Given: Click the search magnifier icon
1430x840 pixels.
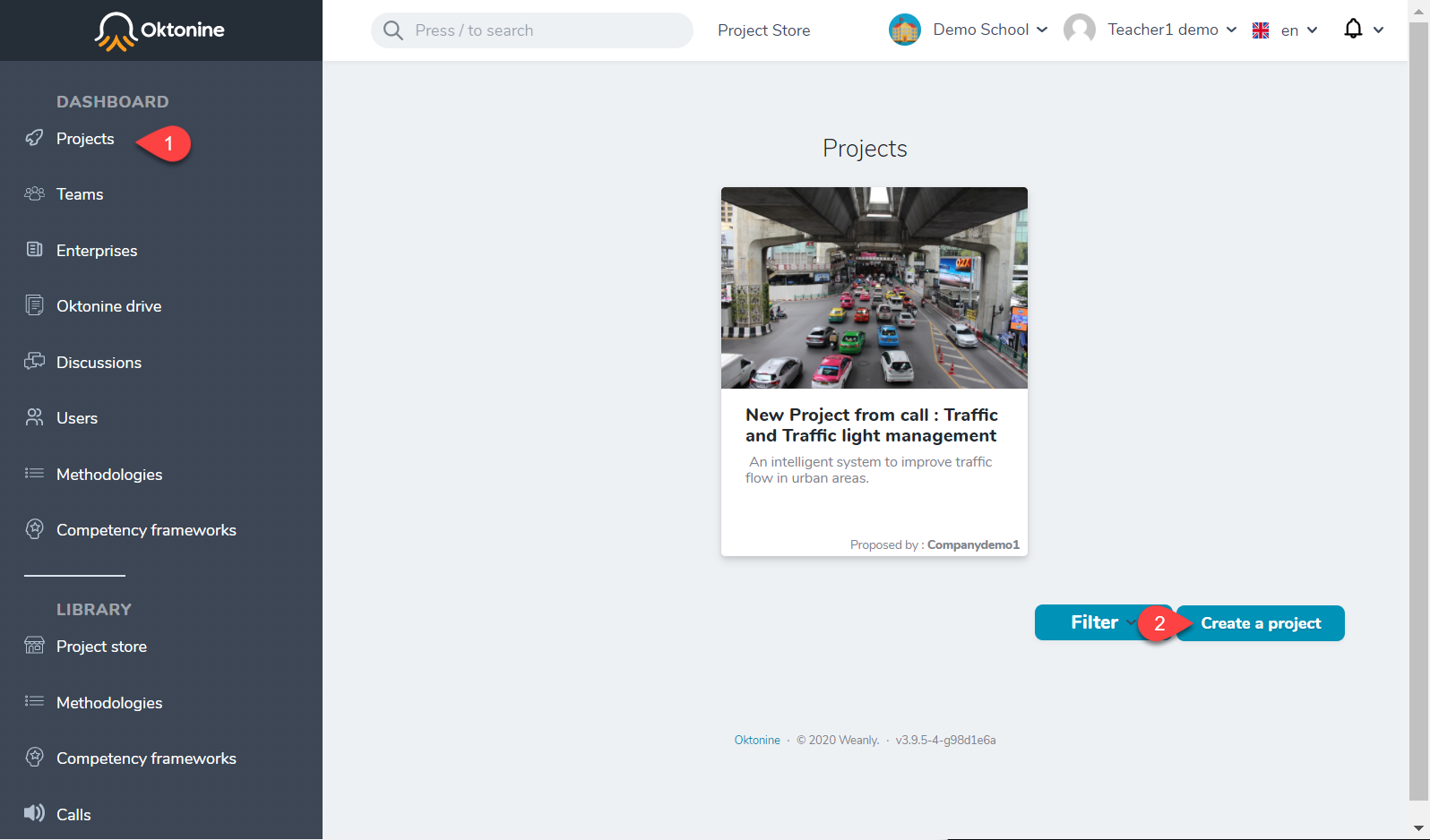Looking at the screenshot, I should (x=392, y=30).
